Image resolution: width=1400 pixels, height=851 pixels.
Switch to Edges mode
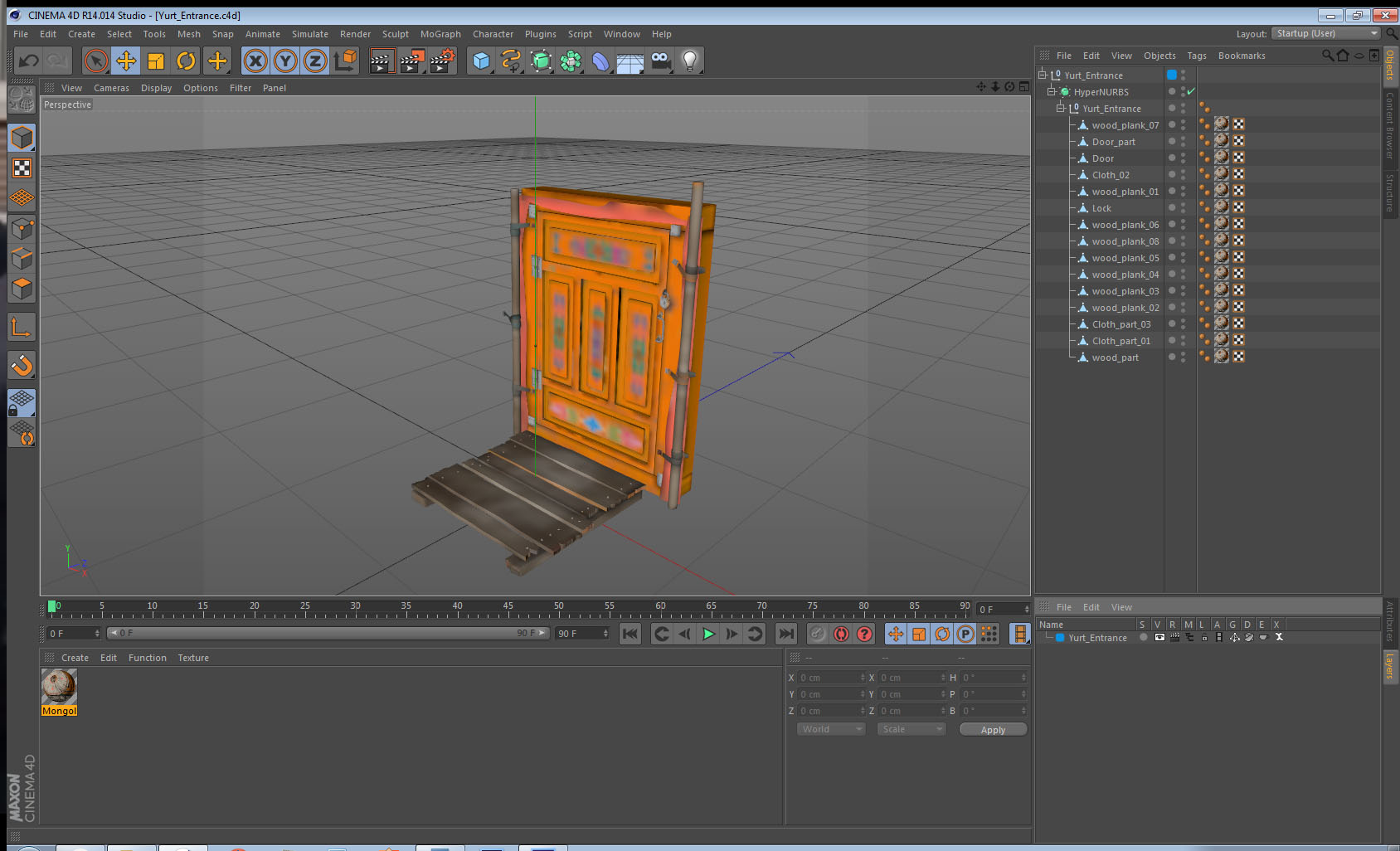[22, 258]
